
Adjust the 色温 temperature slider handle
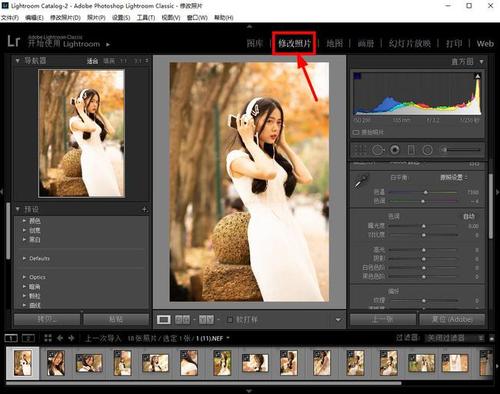coord(426,192)
